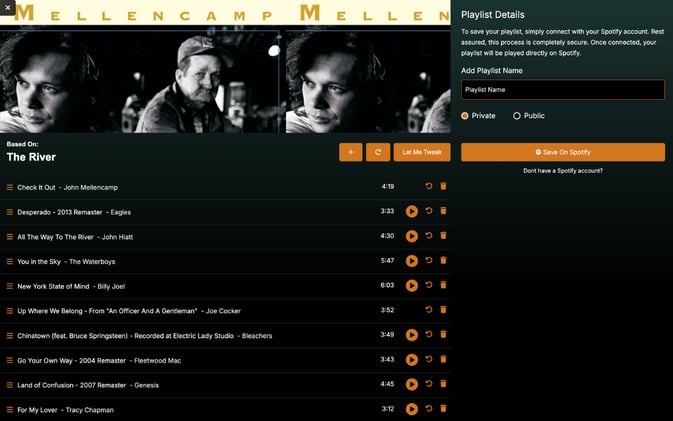Click the Playlist Name input field
Screen dimensions: 673x421
563,90
